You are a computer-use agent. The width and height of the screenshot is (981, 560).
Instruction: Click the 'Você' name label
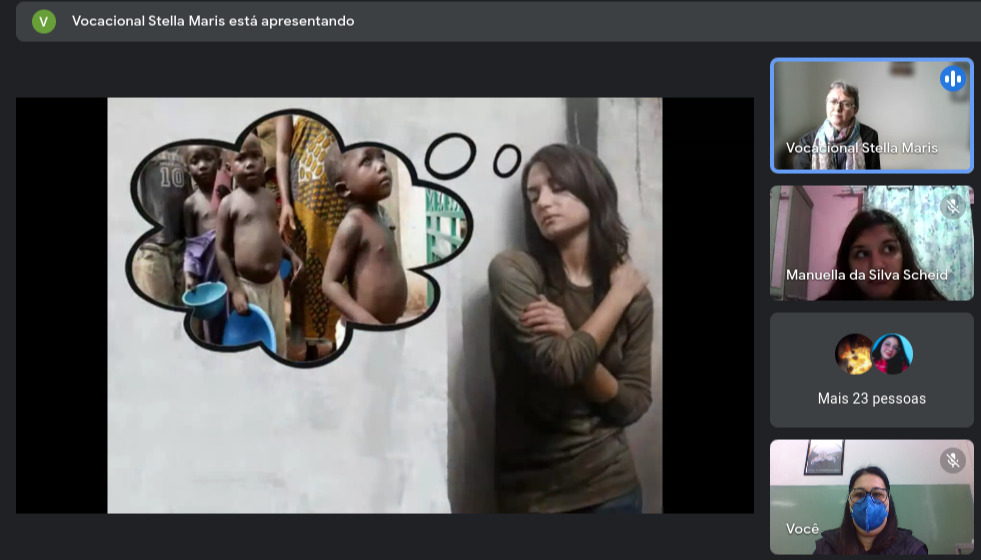coord(802,529)
